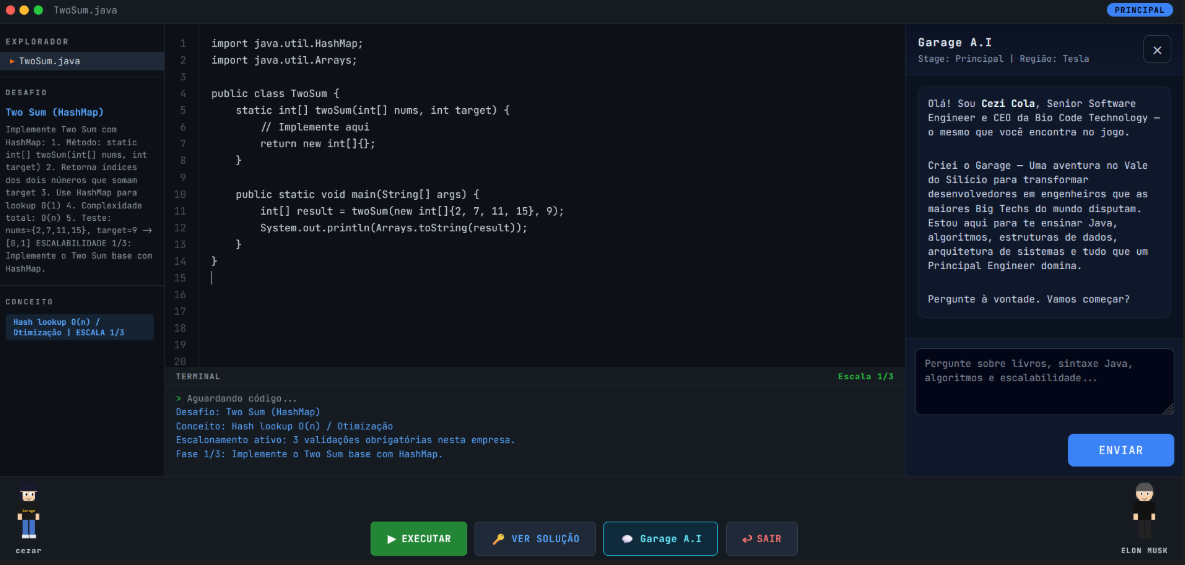The image size is (1185, 565).
Task: Click the twoSum method signature line
Action: pos(373,110)
